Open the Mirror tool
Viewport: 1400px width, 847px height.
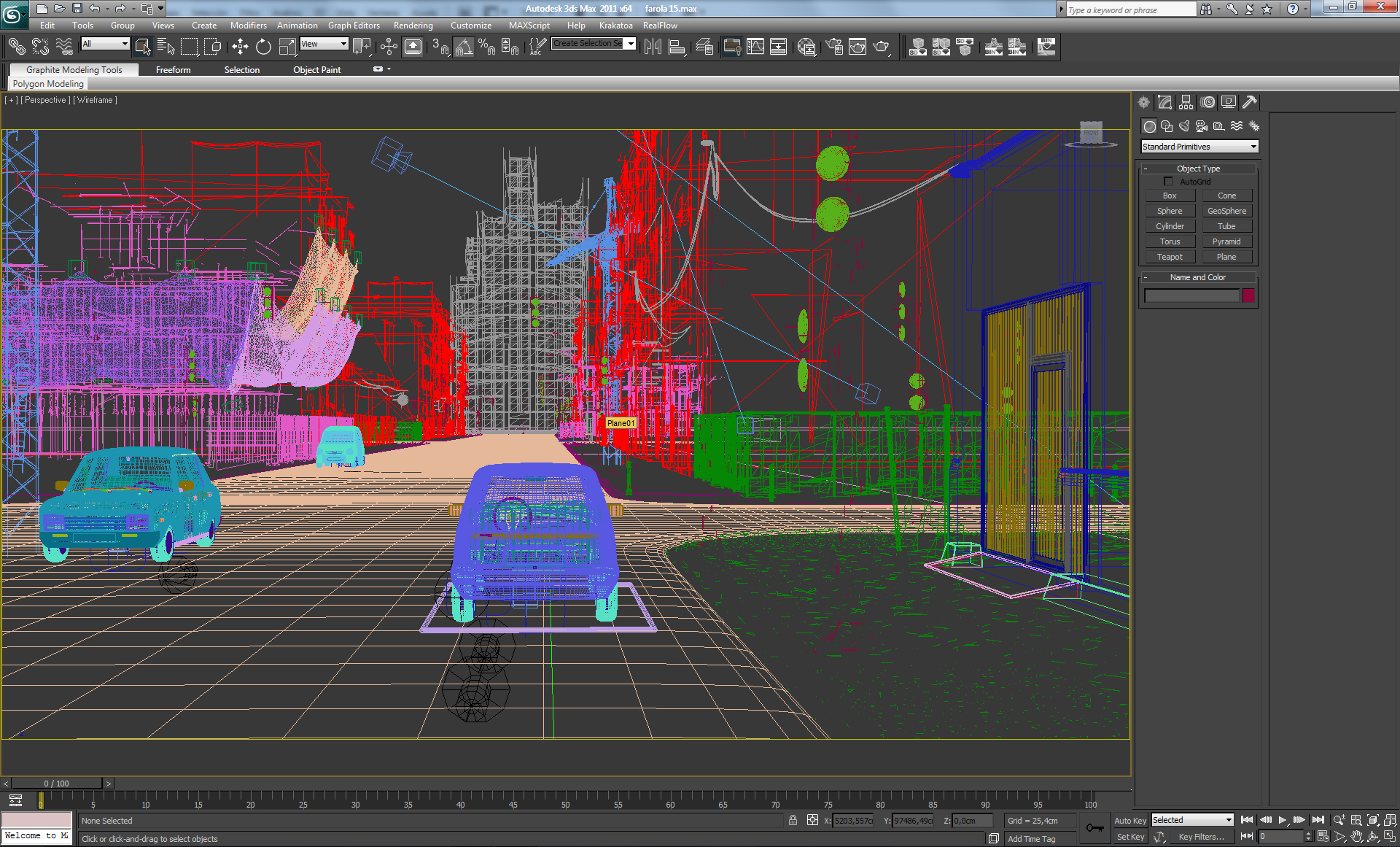(x=653, y=47)
